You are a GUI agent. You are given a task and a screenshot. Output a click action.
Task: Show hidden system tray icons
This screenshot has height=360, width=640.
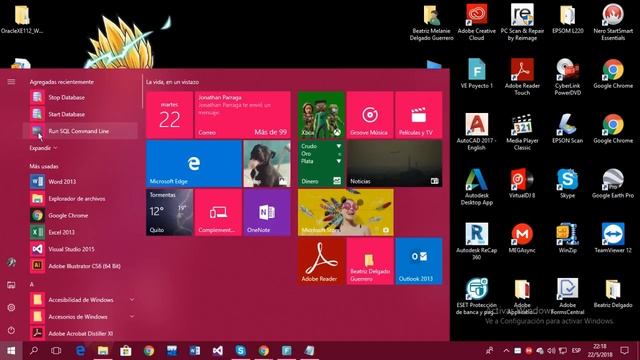(506, 351)
